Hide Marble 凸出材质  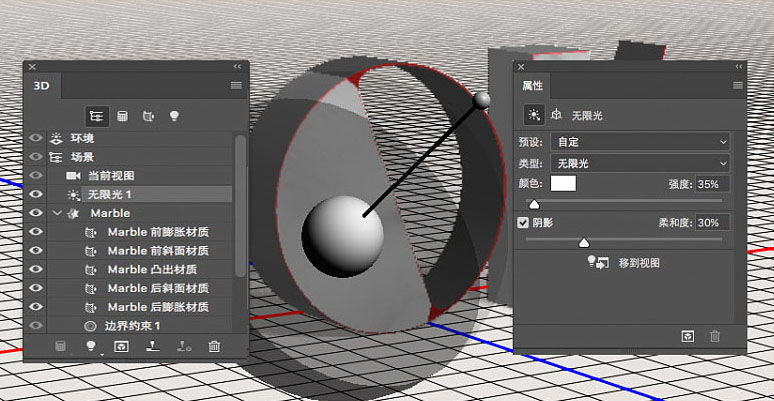36,270
